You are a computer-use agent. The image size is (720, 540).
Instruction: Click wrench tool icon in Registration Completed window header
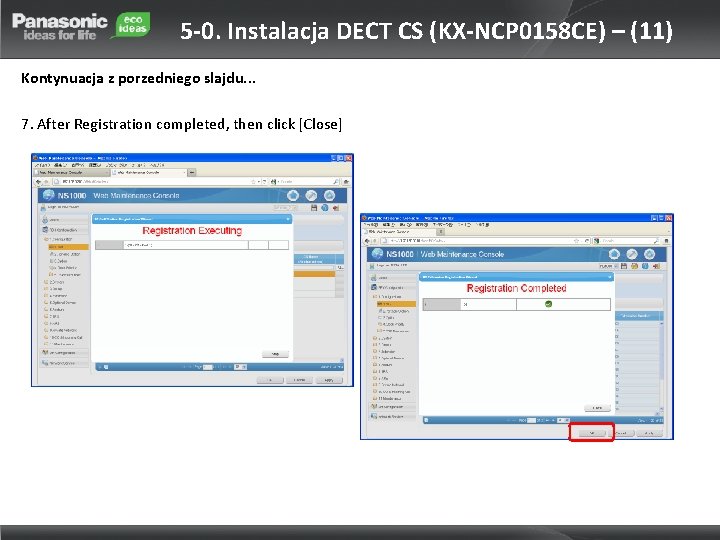click(632, 254)
